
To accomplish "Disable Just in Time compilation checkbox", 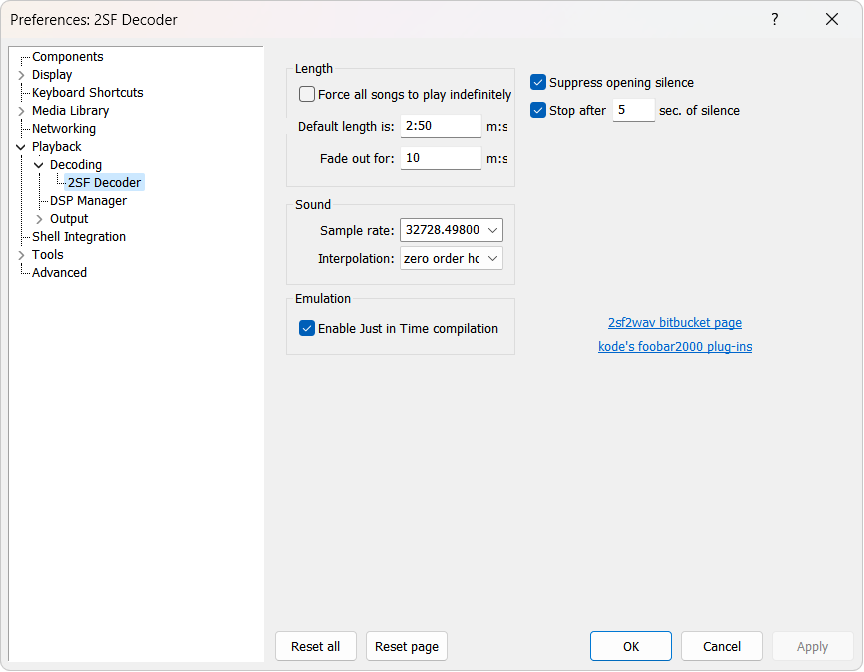I will pos(307,329).
